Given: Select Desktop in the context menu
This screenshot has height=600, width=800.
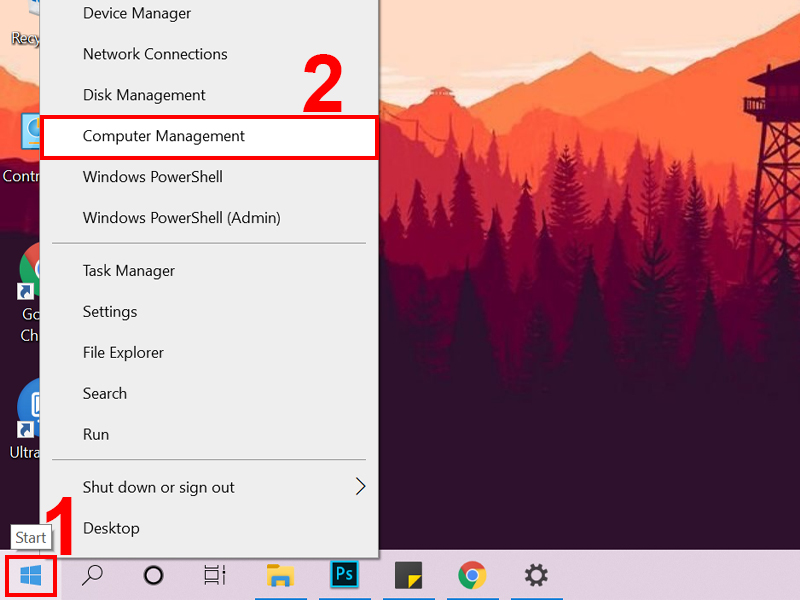Looking at the screenshot, I should pos(209,528).
